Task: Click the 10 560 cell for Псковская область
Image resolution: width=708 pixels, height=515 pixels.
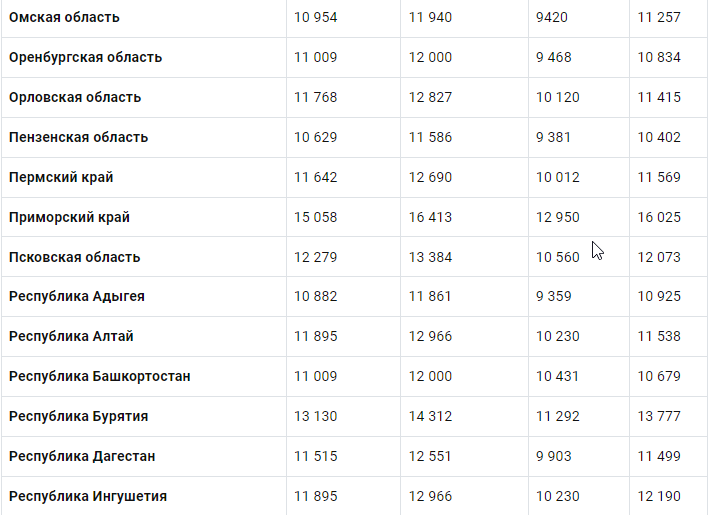Action: (558, 257)
